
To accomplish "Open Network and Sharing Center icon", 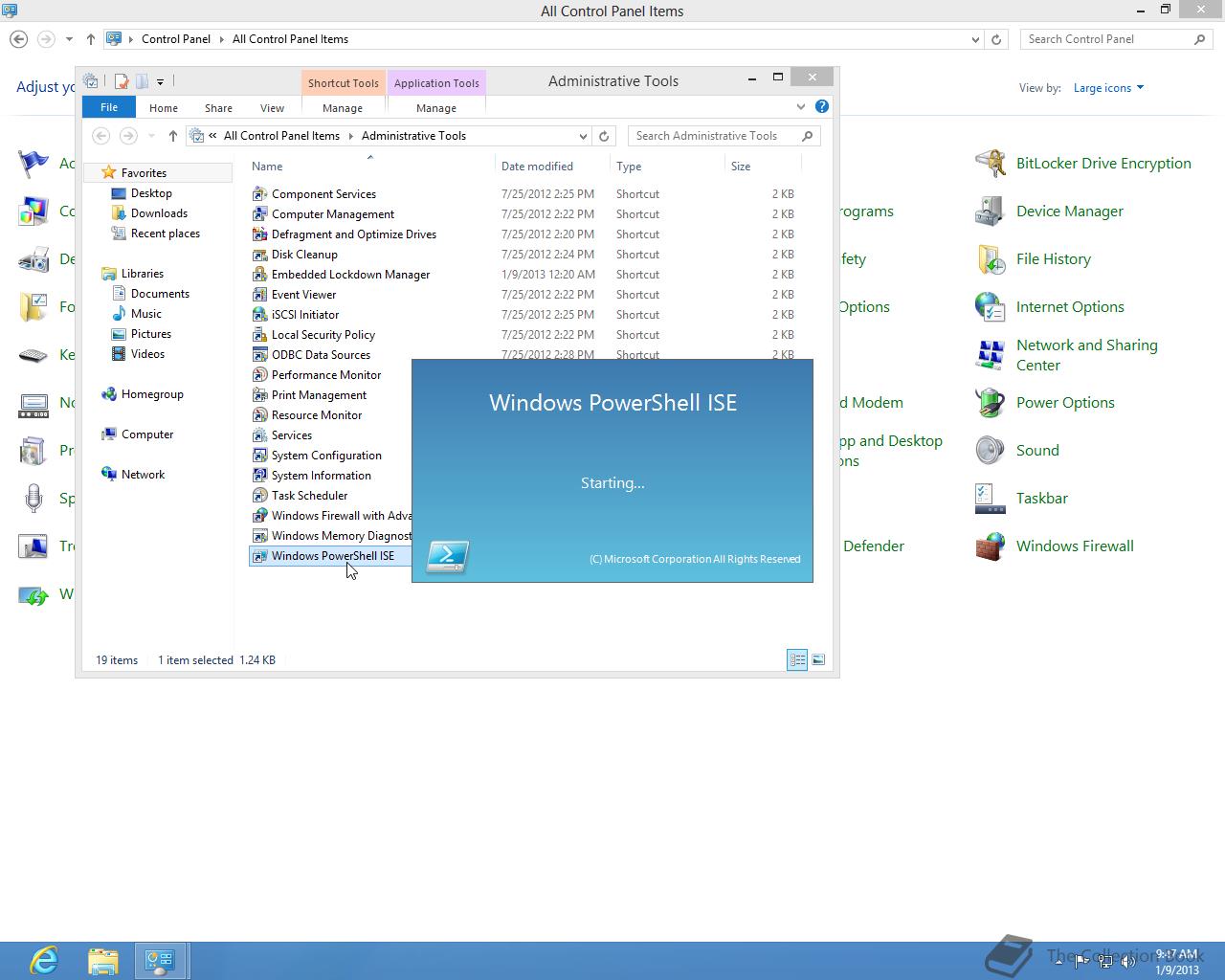I will pos(990,355).
